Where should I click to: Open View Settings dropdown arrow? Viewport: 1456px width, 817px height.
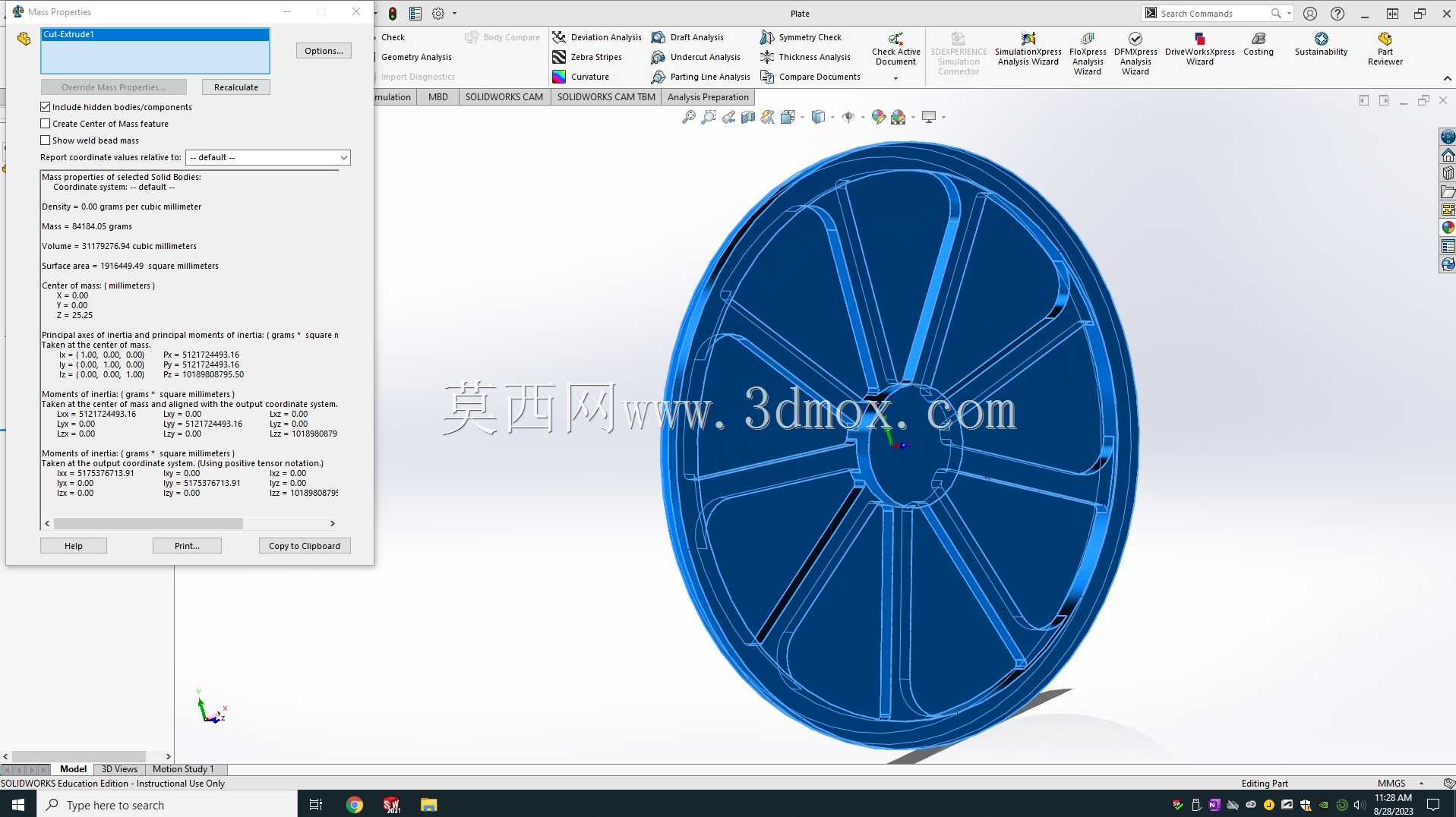pos(943,117)
